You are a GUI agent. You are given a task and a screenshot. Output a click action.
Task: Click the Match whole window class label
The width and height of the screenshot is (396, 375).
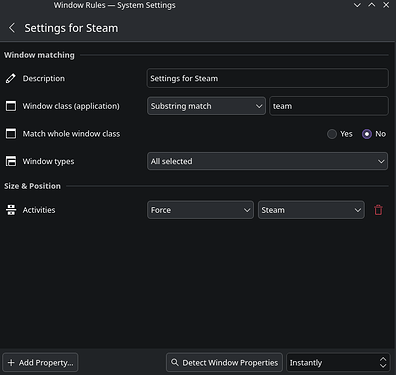point(71,134)
